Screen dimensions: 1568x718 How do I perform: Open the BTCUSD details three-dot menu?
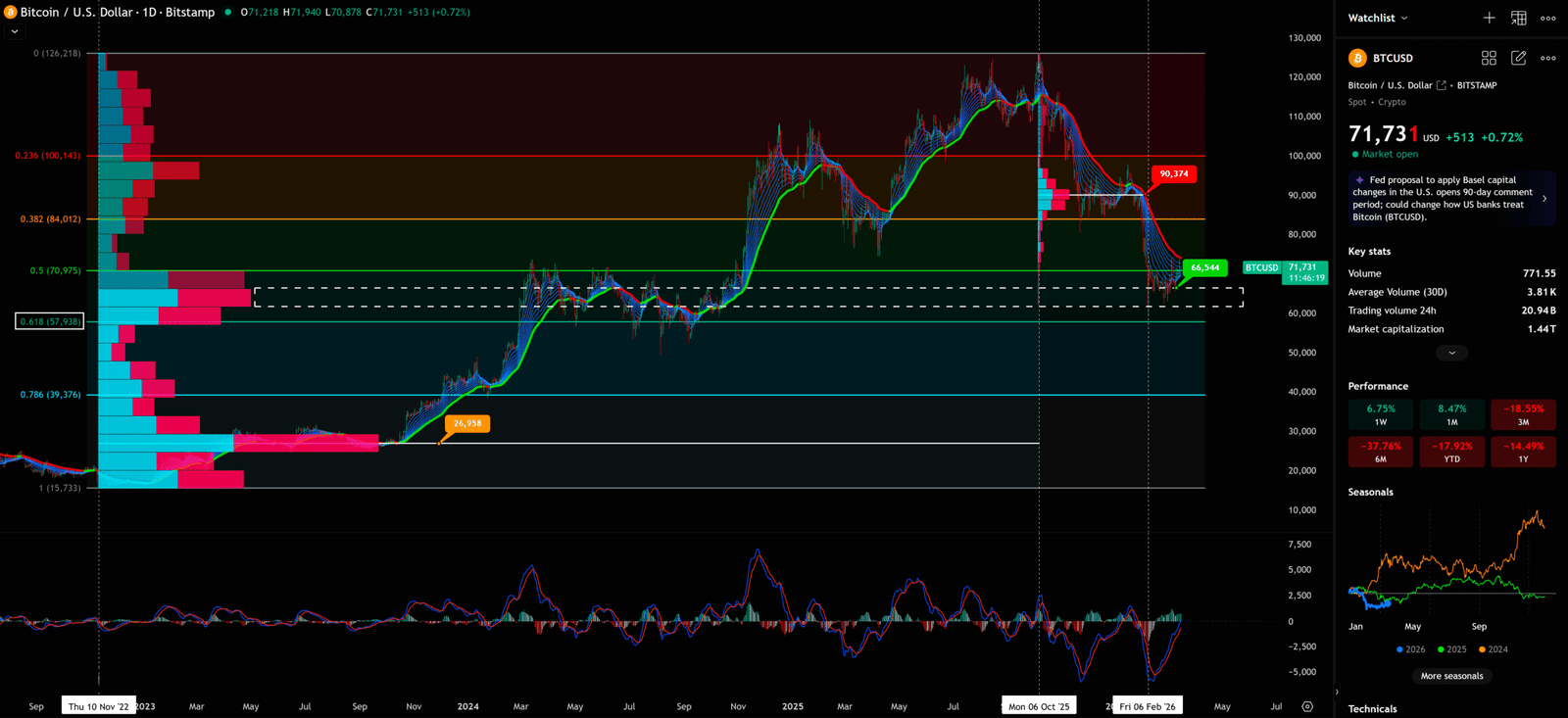[1547, 58]
